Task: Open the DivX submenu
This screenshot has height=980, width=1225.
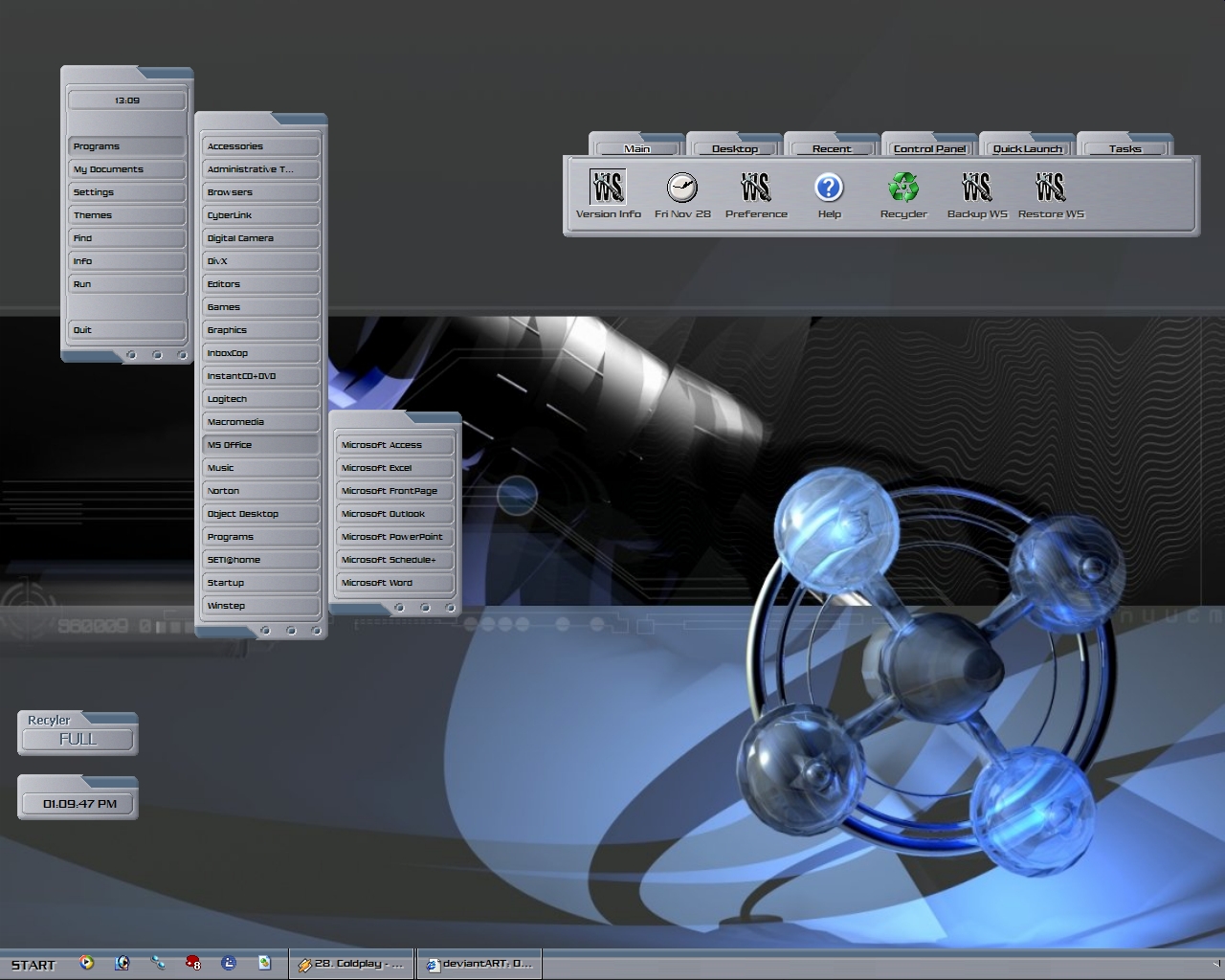Action: click(261, 261)
